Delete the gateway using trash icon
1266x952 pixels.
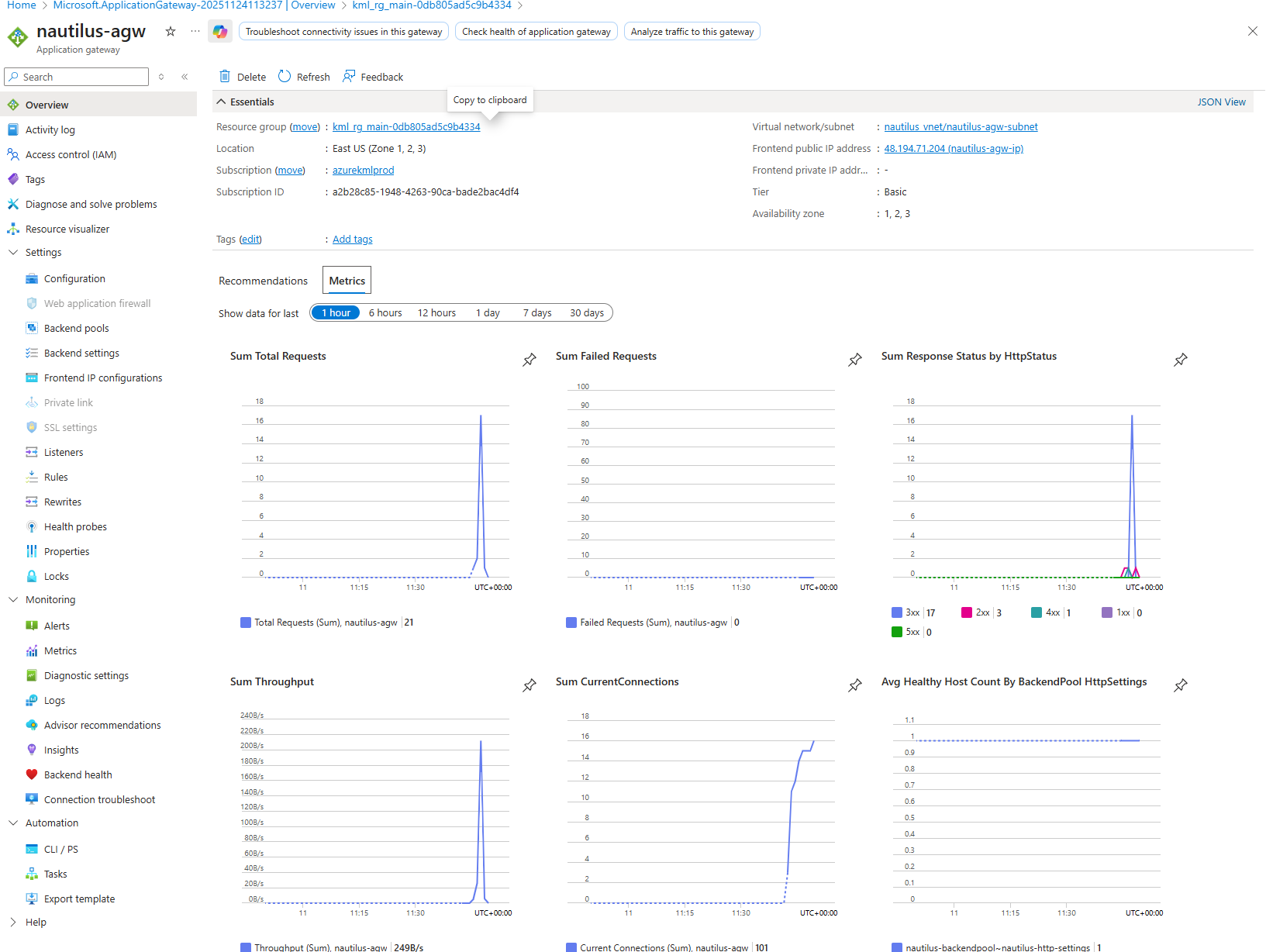point(225,77)
